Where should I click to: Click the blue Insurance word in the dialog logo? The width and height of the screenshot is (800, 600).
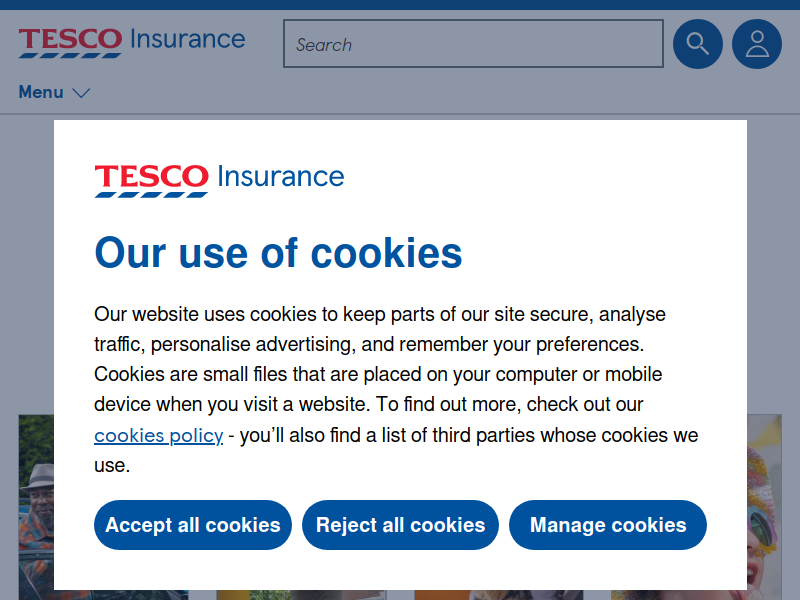click(x=281, y=177)
